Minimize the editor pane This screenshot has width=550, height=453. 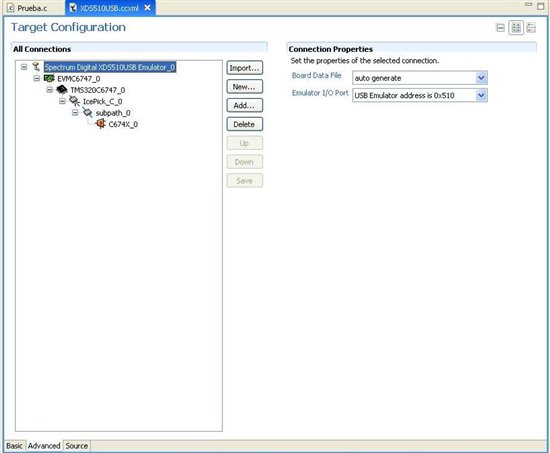[529, 5]
